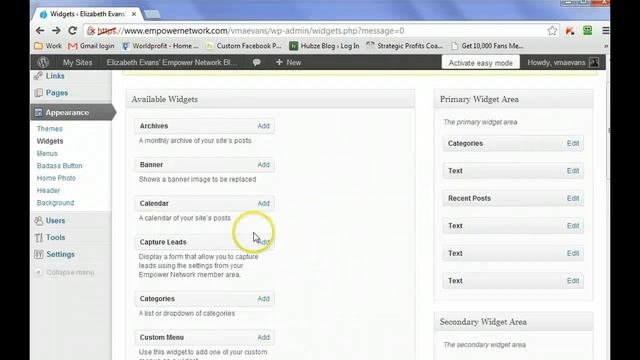Screen dimensions: 640x360
Task: Click 'The primary widget area' description
Action: 480,122
